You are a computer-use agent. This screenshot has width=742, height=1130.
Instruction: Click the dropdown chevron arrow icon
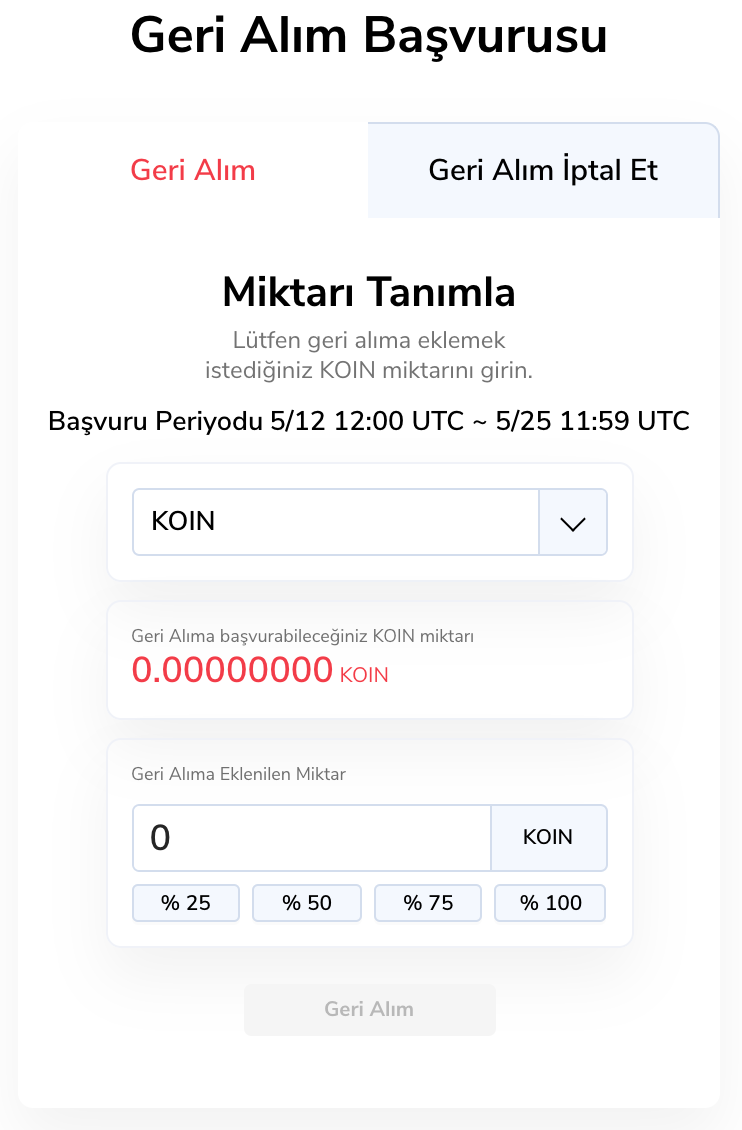pos(573,523)
